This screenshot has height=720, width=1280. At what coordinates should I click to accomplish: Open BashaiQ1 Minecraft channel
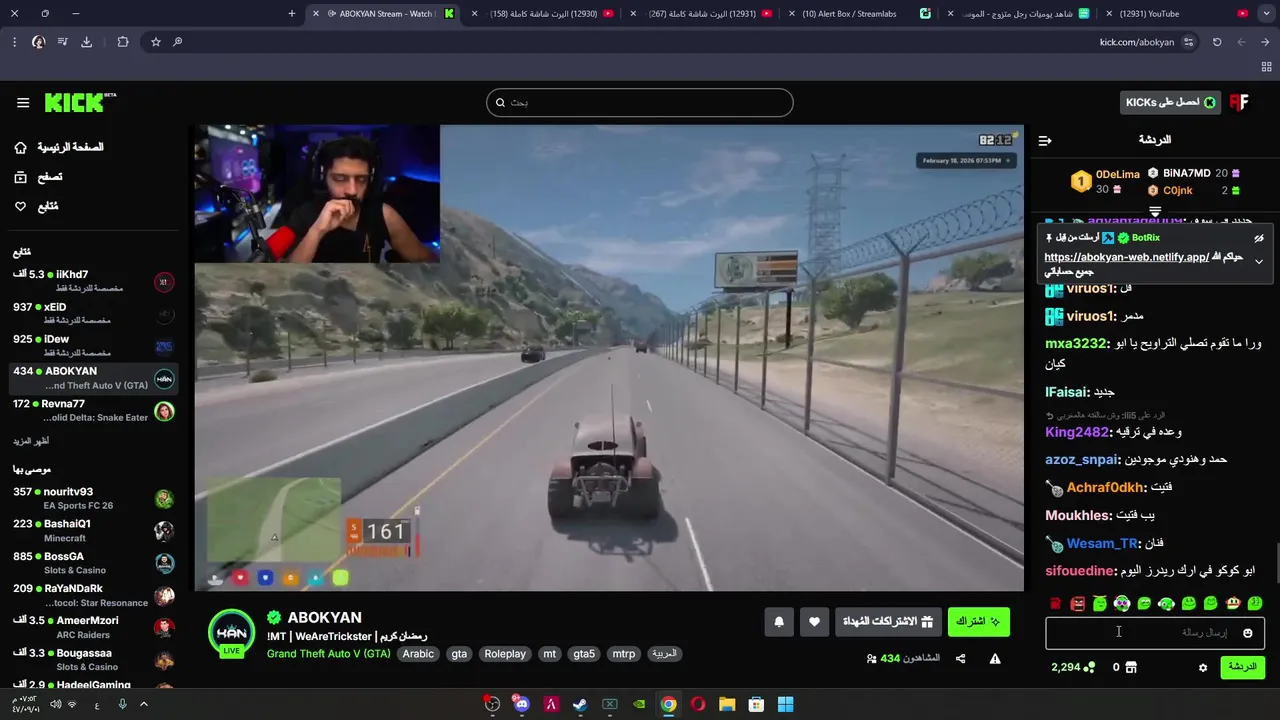(94, 530)
